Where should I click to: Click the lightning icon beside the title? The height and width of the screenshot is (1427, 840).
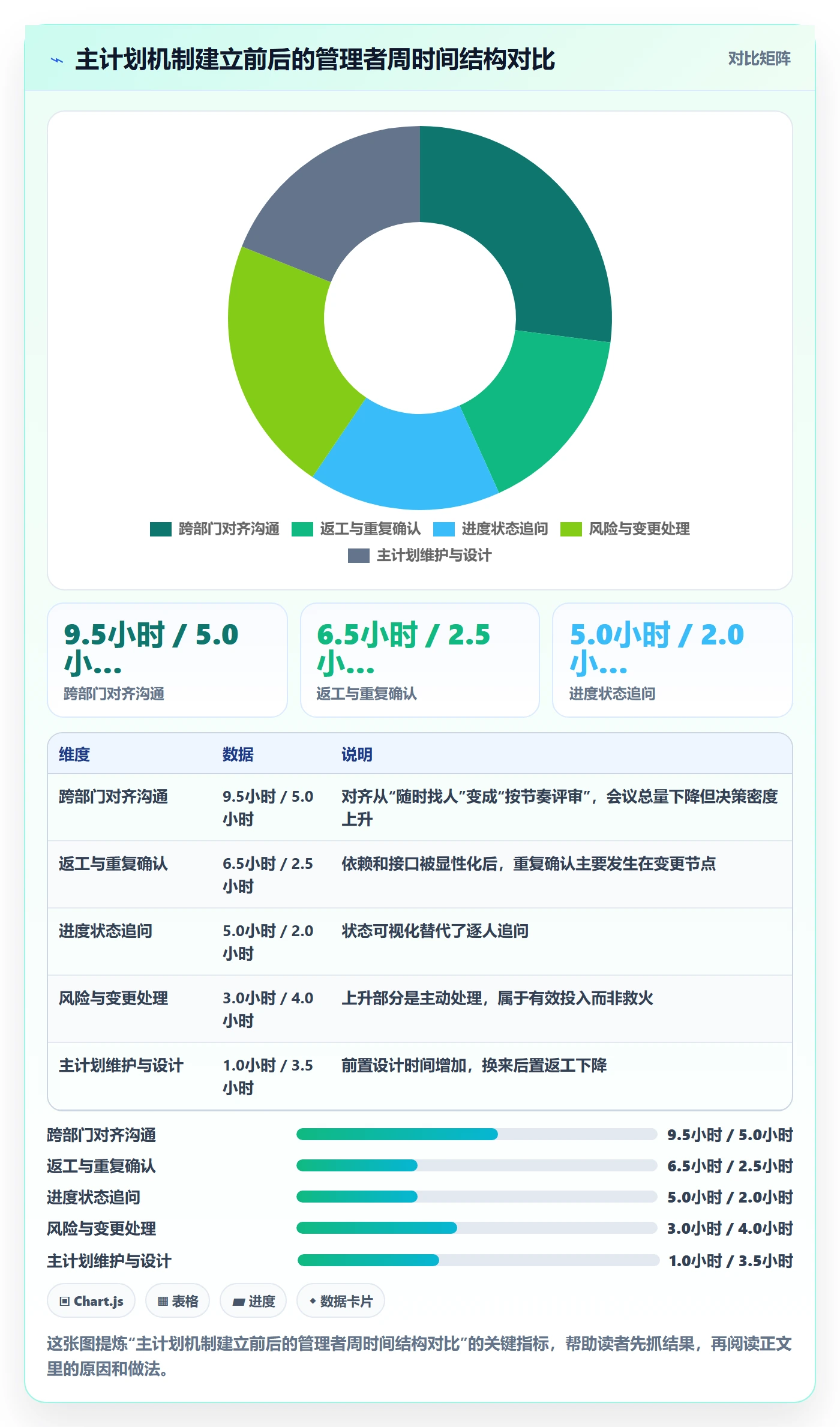point(57,60)
